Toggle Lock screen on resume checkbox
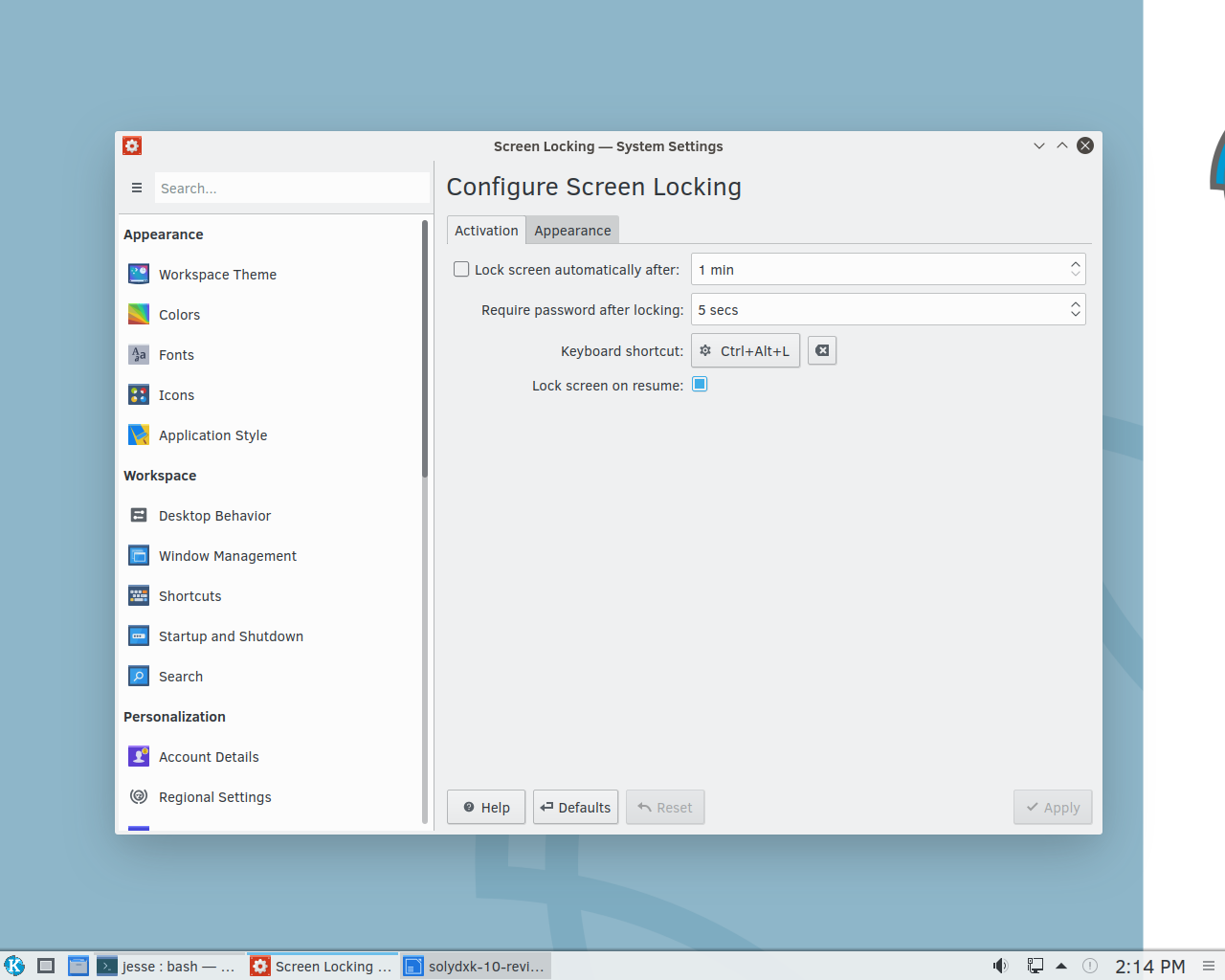 [x=700, y=385]
